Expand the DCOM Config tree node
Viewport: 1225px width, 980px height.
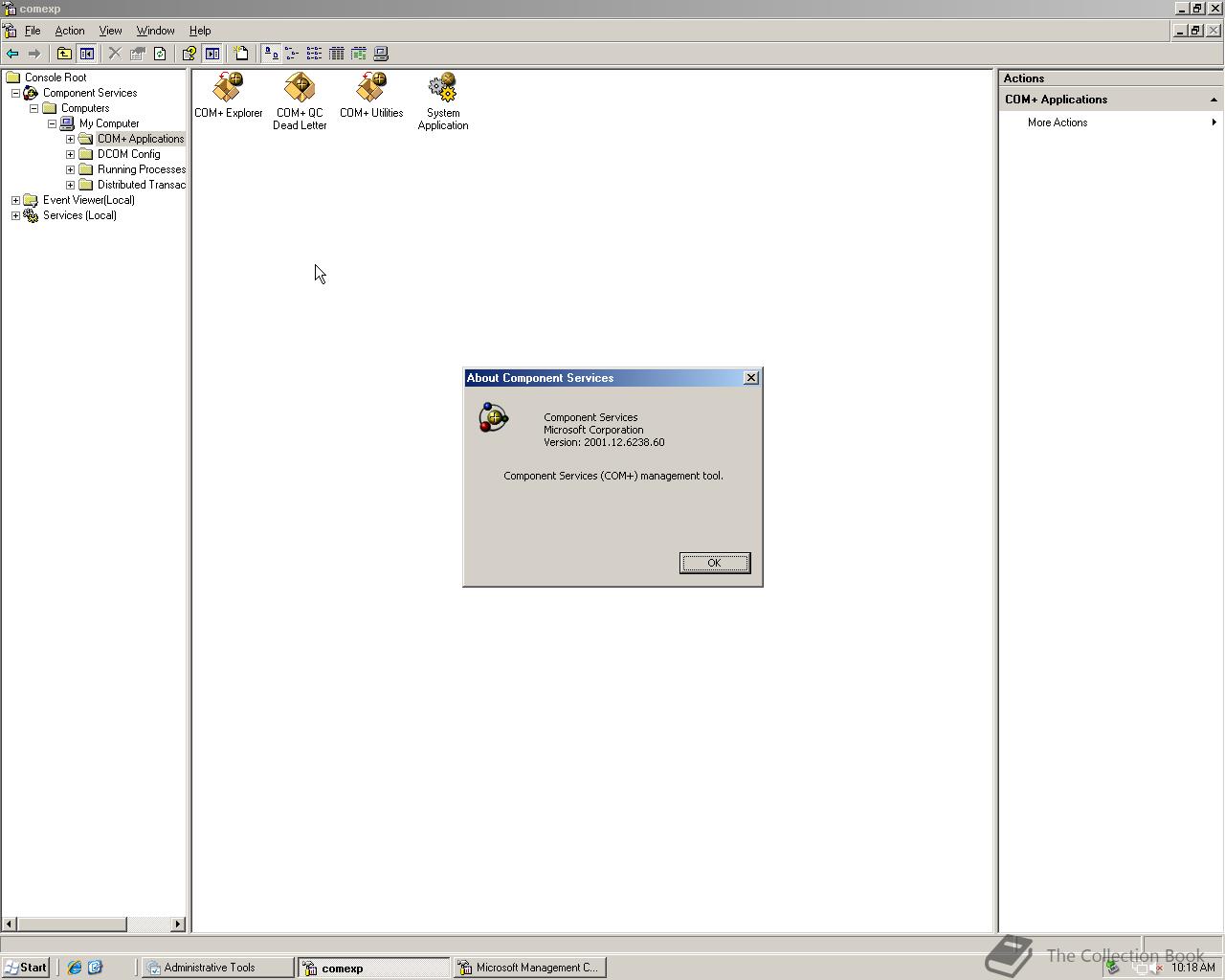[70, 154]
